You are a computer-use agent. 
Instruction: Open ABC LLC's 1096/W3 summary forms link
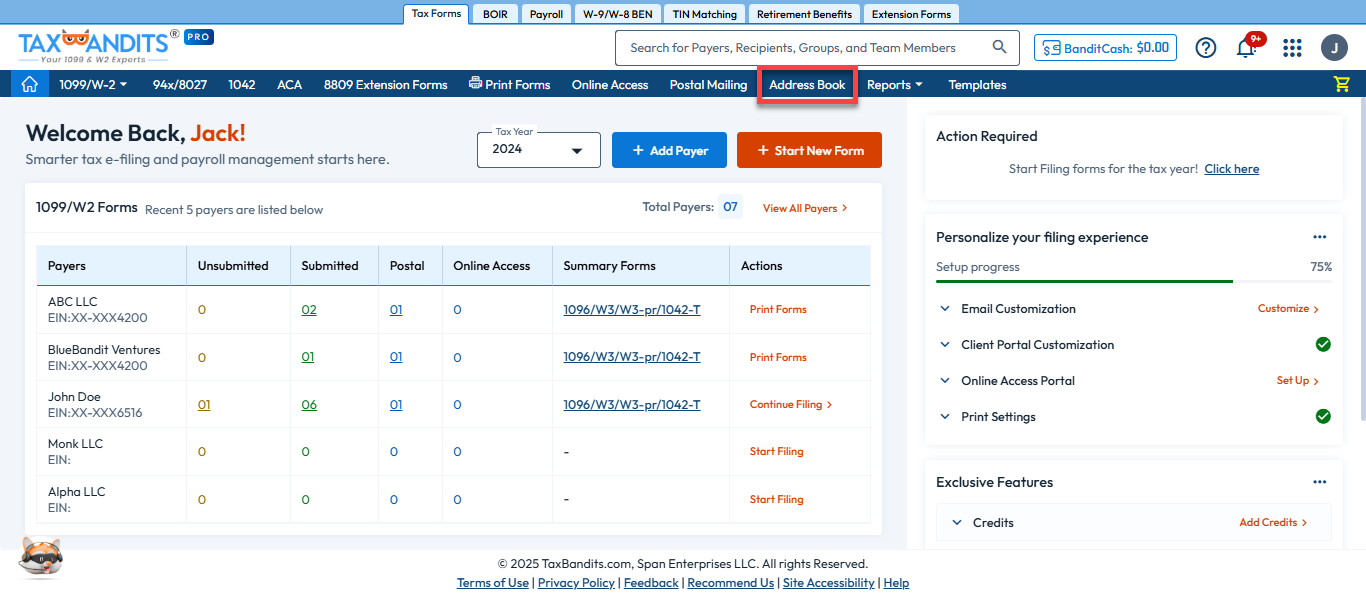[632, 309]
